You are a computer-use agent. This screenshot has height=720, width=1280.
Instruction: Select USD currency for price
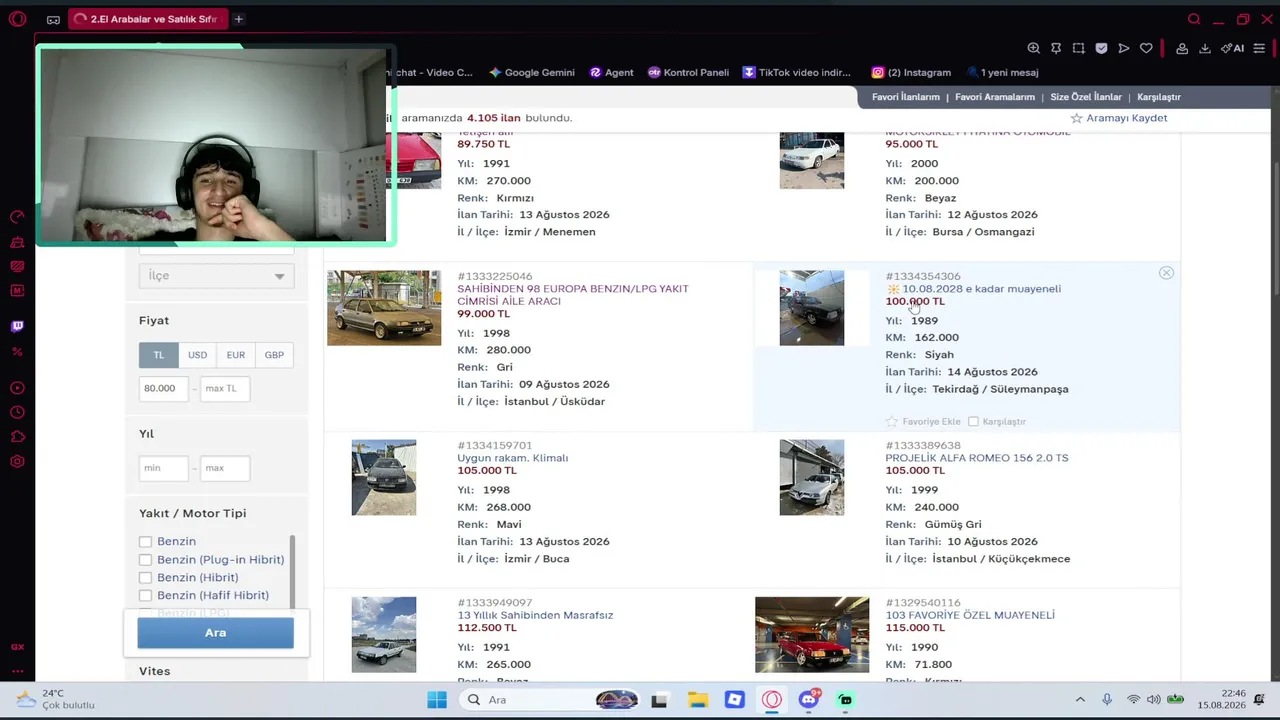(198, 355)
